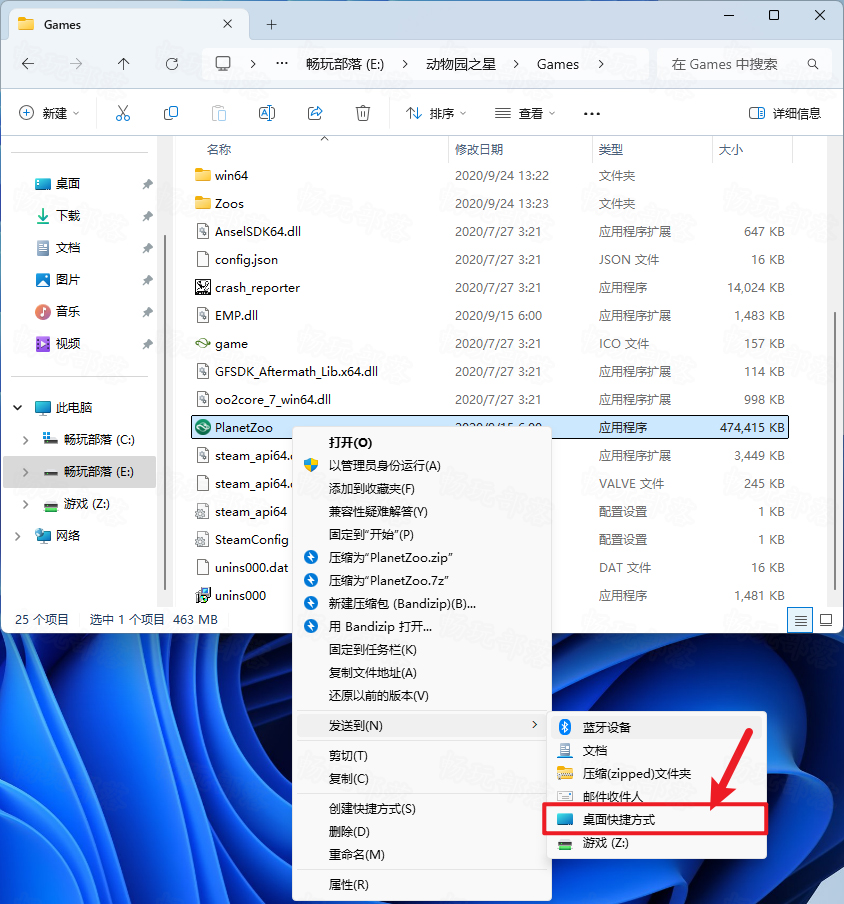Open the 新建 dropdown button

(x=49, y=113)
